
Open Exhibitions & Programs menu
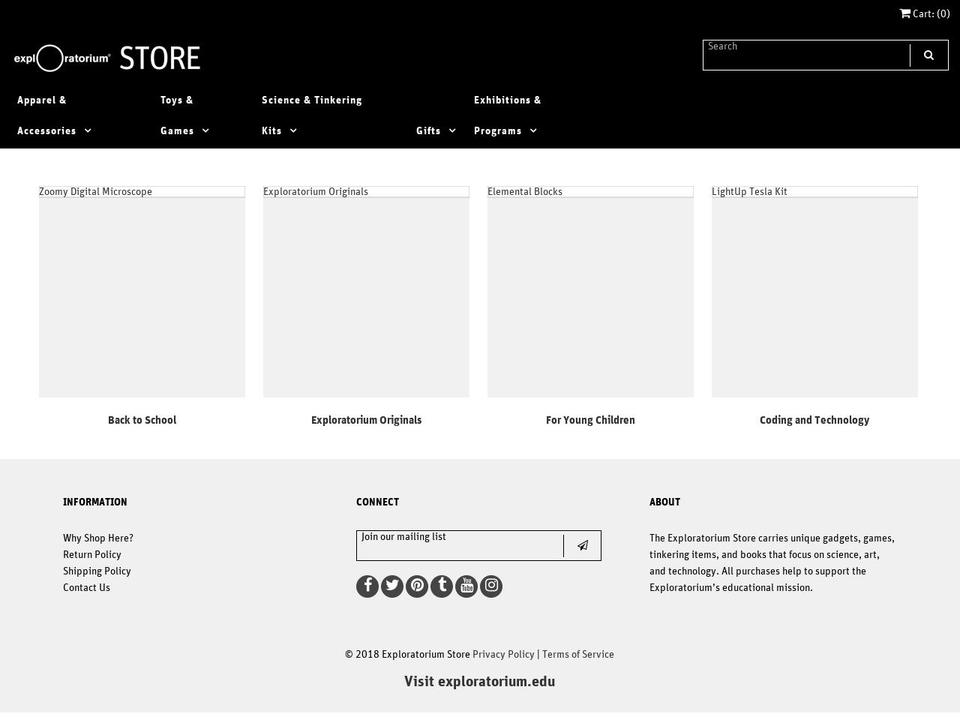pyautogui.click(x=508, y=115)
